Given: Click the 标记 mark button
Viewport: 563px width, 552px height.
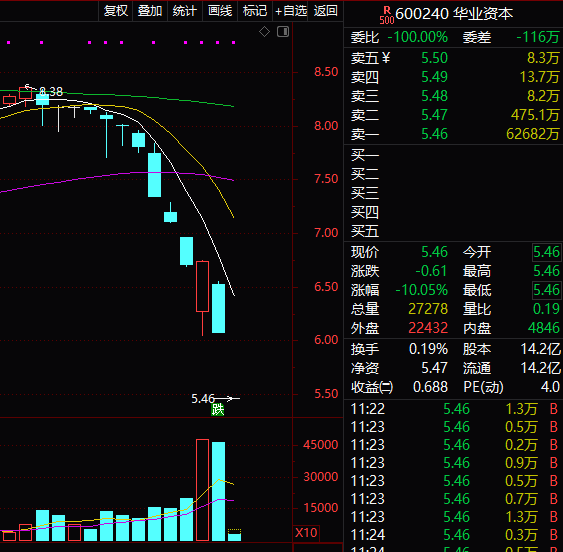Looking at the screenshot, I should (x=255, y=11).
